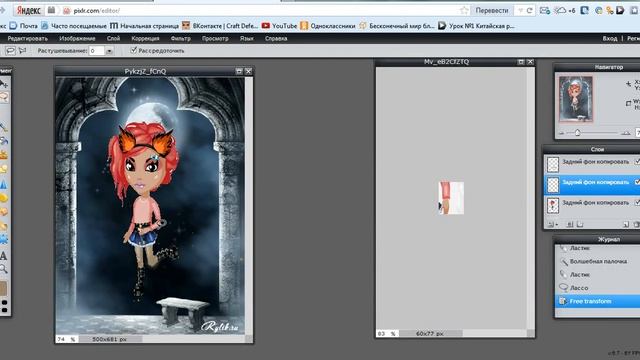Select the Sharpen tool (blue triangle icon)
This screenshot has height=360, width=640.
coord(4,184)
